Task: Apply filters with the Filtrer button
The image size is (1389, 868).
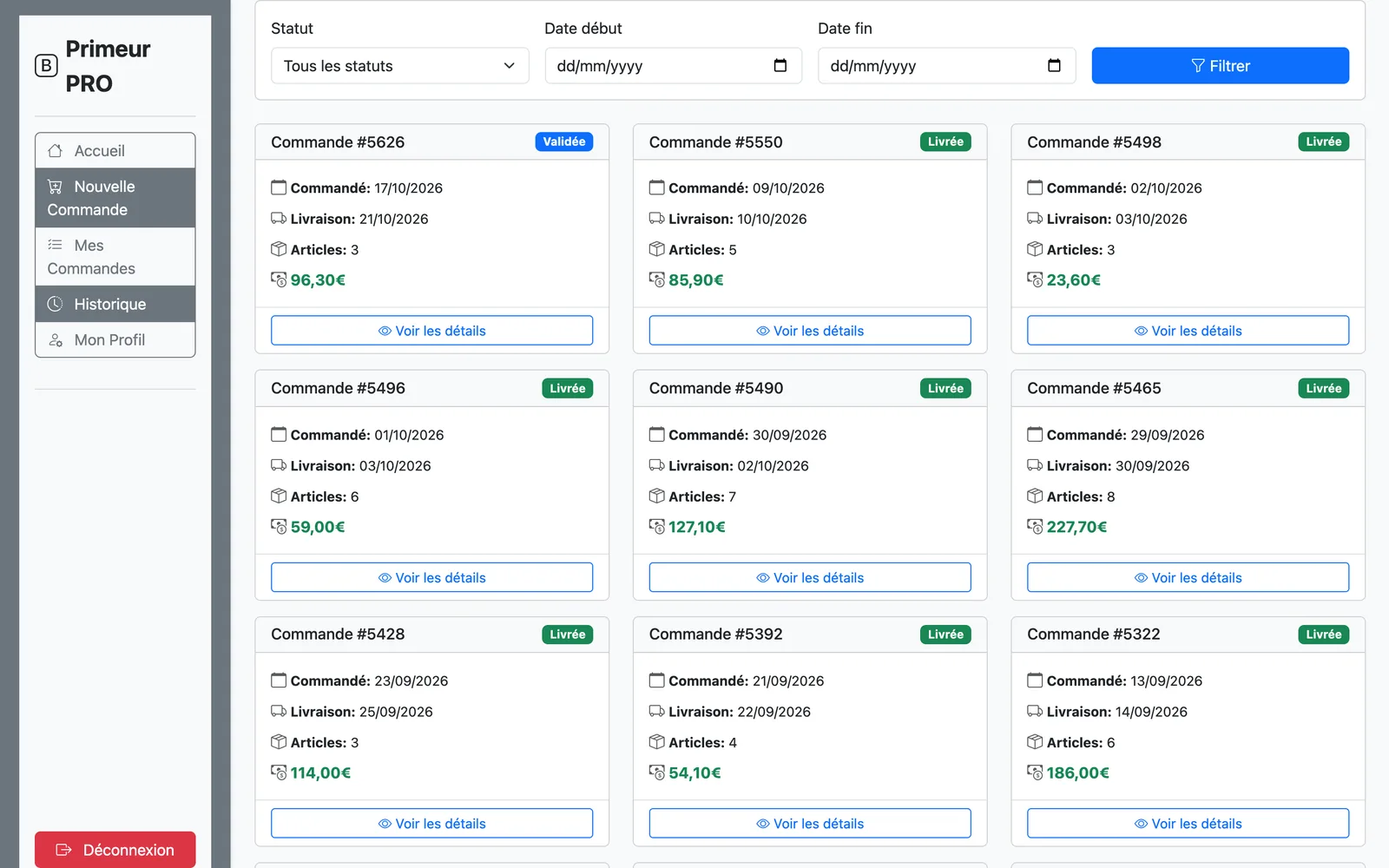Action: (1220, 66)
